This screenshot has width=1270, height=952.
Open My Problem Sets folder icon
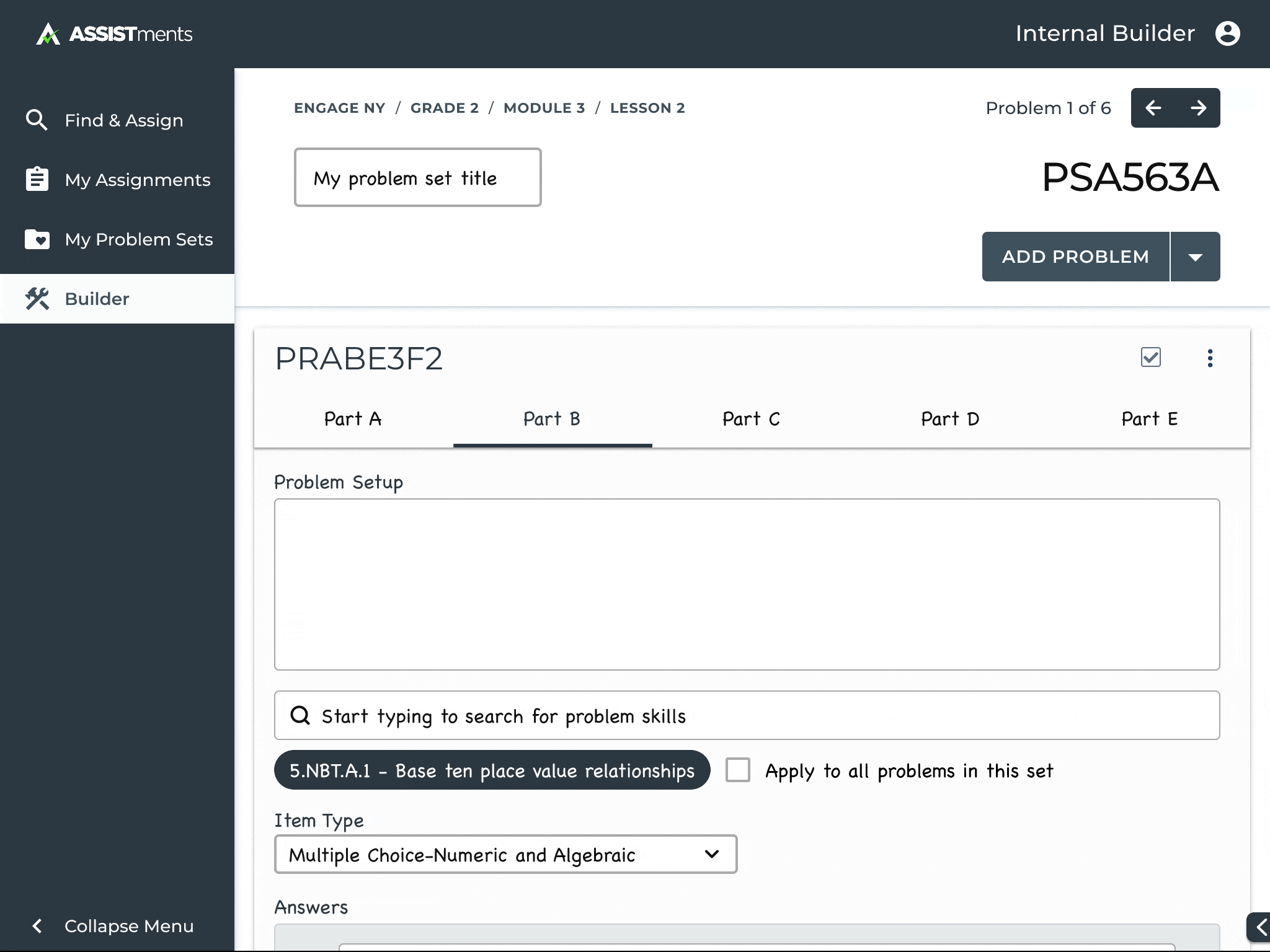(37, 239)
